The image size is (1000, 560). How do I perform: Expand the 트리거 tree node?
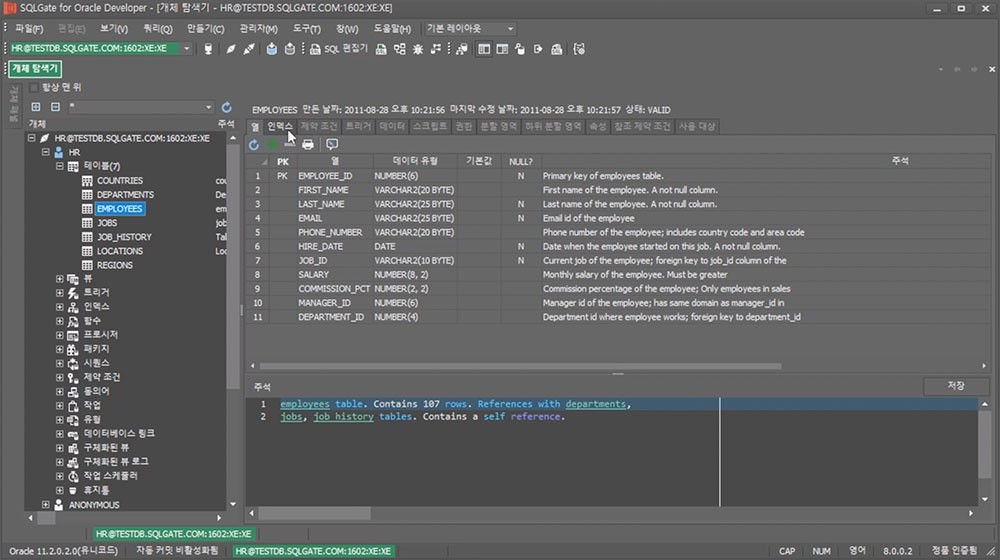59,293
